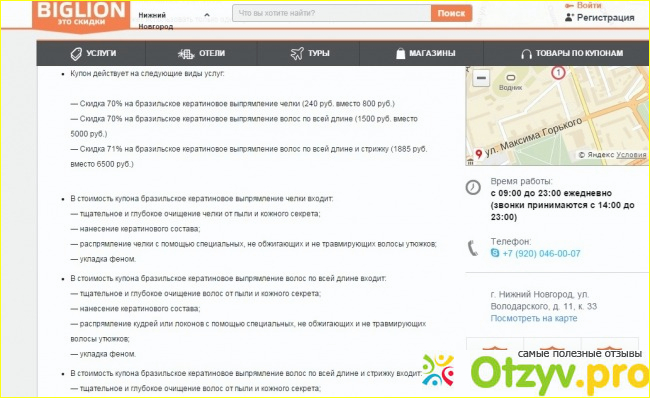Click the Biglion logo
The height and width of the screenshot is (398, 650).
click(81, 15)
